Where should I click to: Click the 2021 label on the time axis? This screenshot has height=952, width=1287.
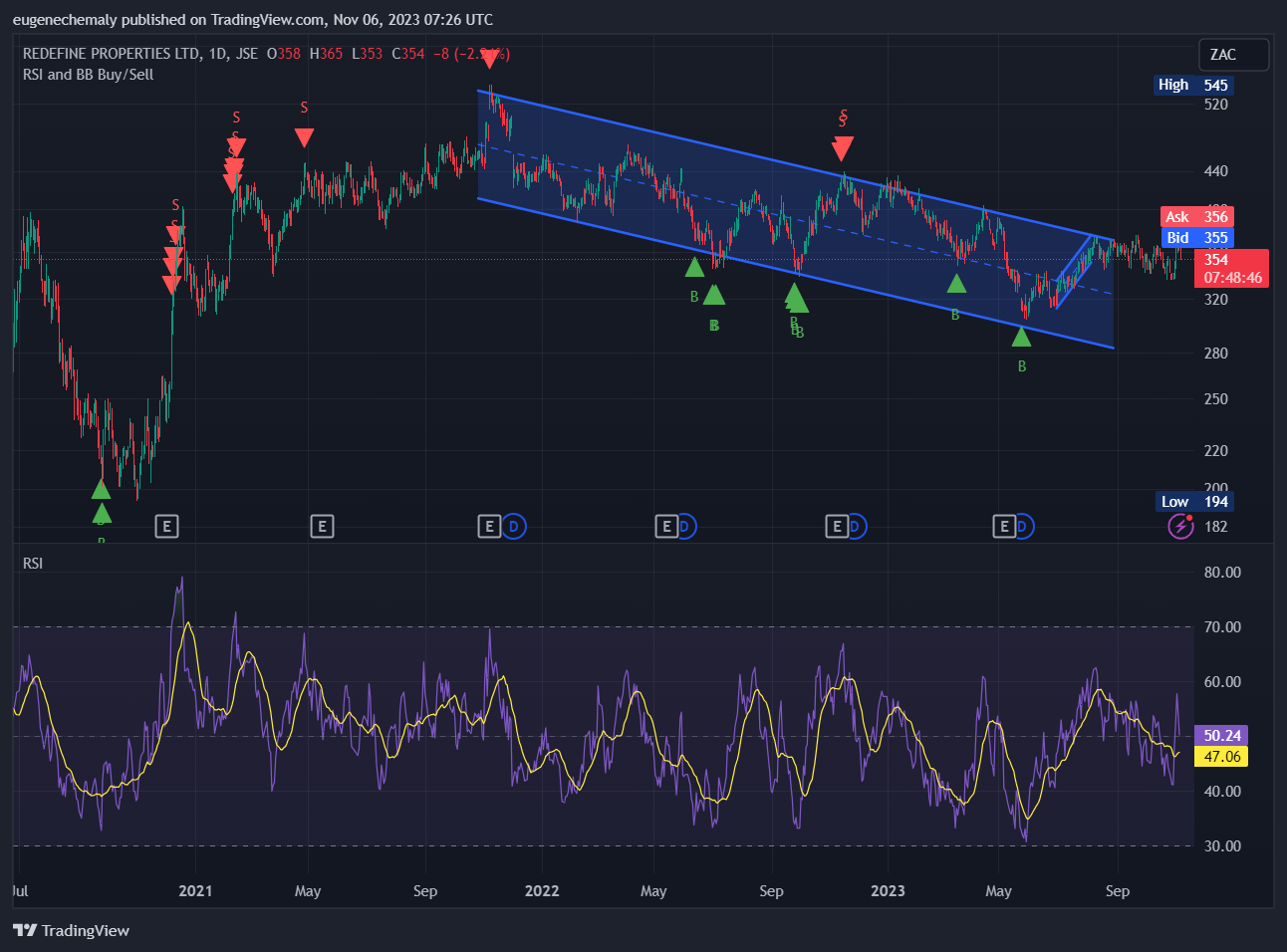coord(195,891)
